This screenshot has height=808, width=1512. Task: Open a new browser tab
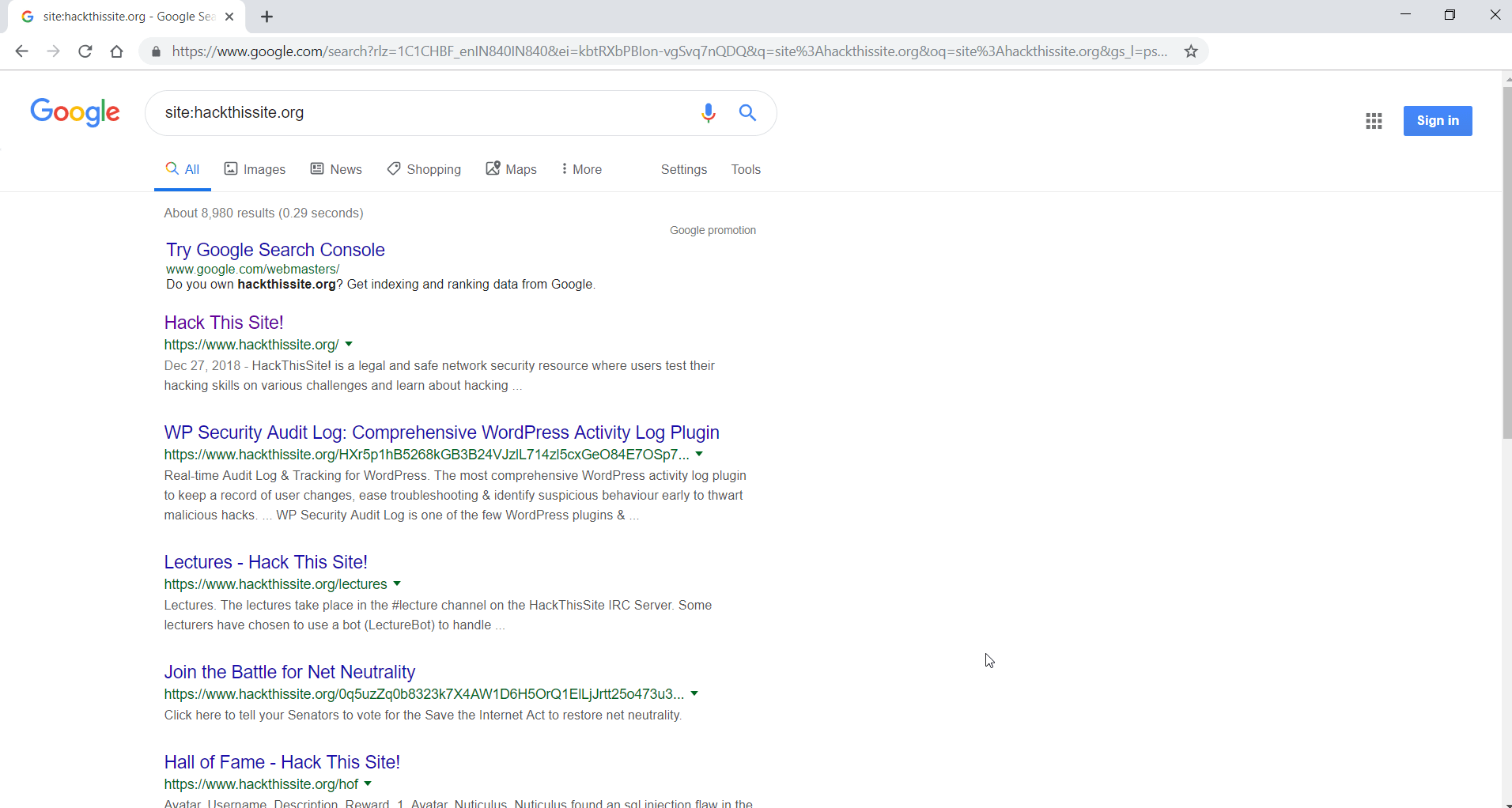[266, 17]
